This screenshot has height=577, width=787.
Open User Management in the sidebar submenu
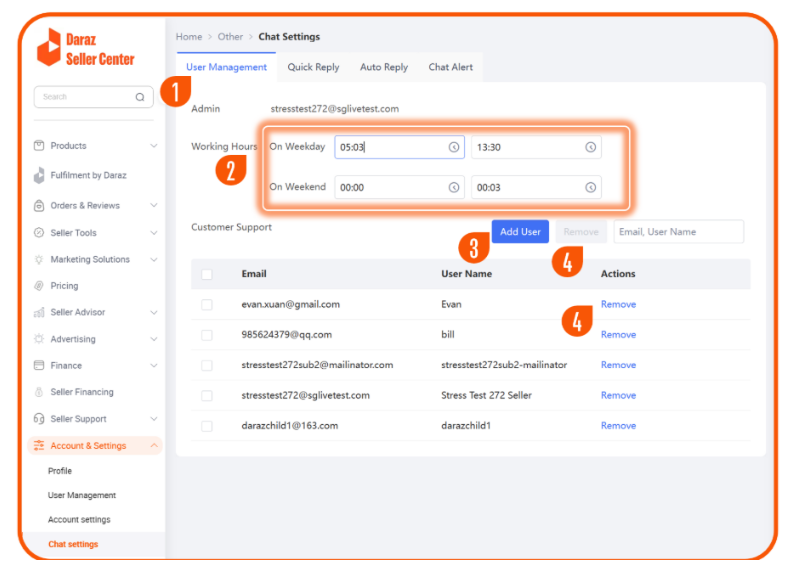tap(82, 496)
